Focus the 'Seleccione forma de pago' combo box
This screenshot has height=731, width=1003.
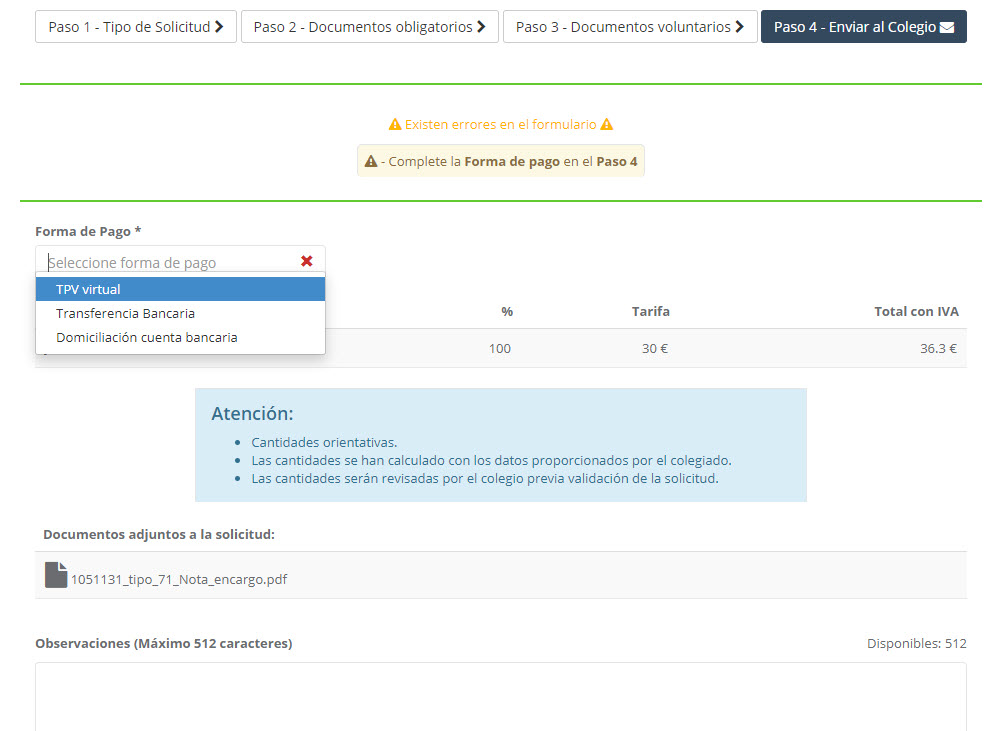[170, 262]
